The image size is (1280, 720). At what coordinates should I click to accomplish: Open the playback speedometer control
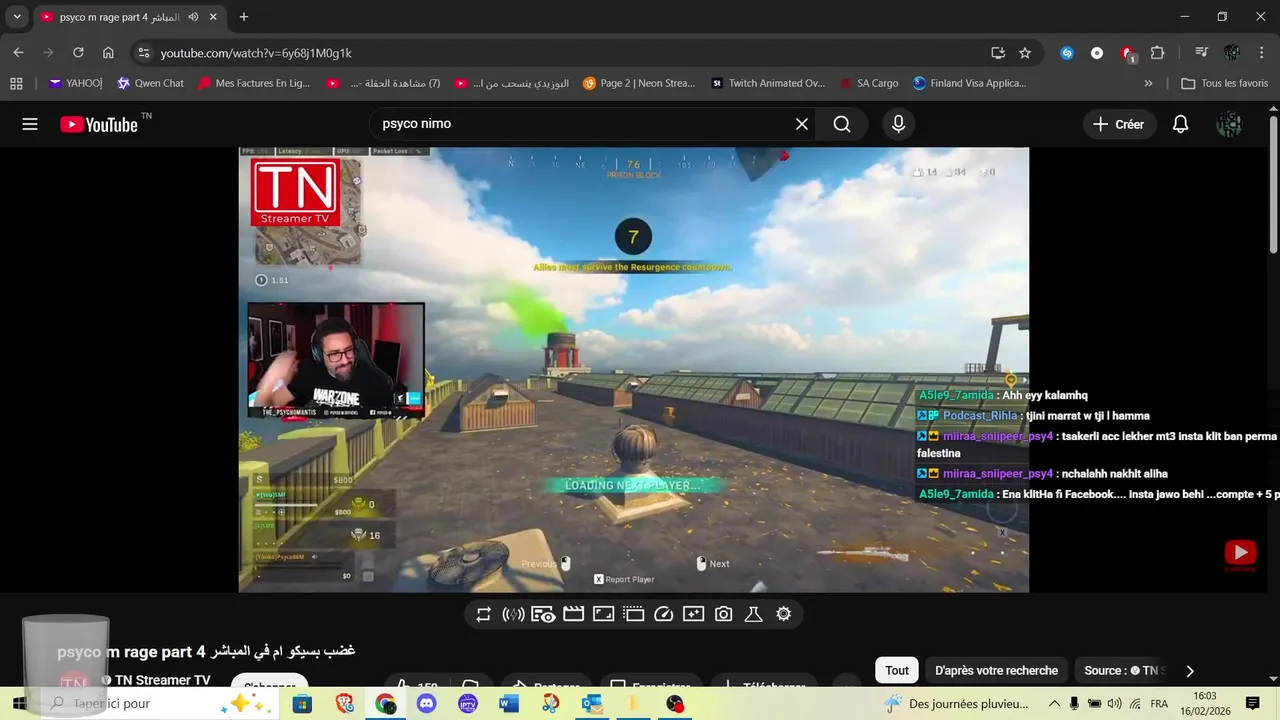(x=663, y=614)
